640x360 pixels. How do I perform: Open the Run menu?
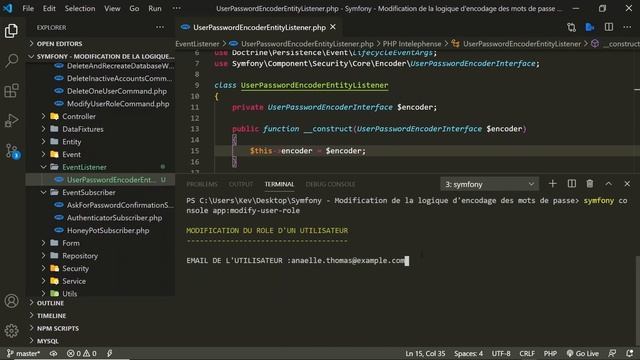coord(155,8)
